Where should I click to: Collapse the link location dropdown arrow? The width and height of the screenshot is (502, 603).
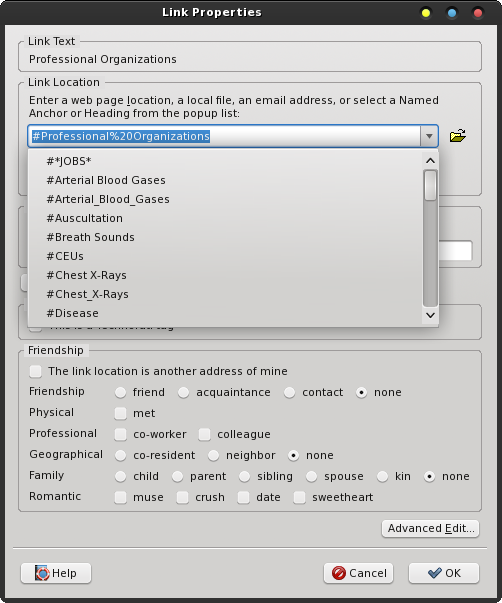pos(429,136)
